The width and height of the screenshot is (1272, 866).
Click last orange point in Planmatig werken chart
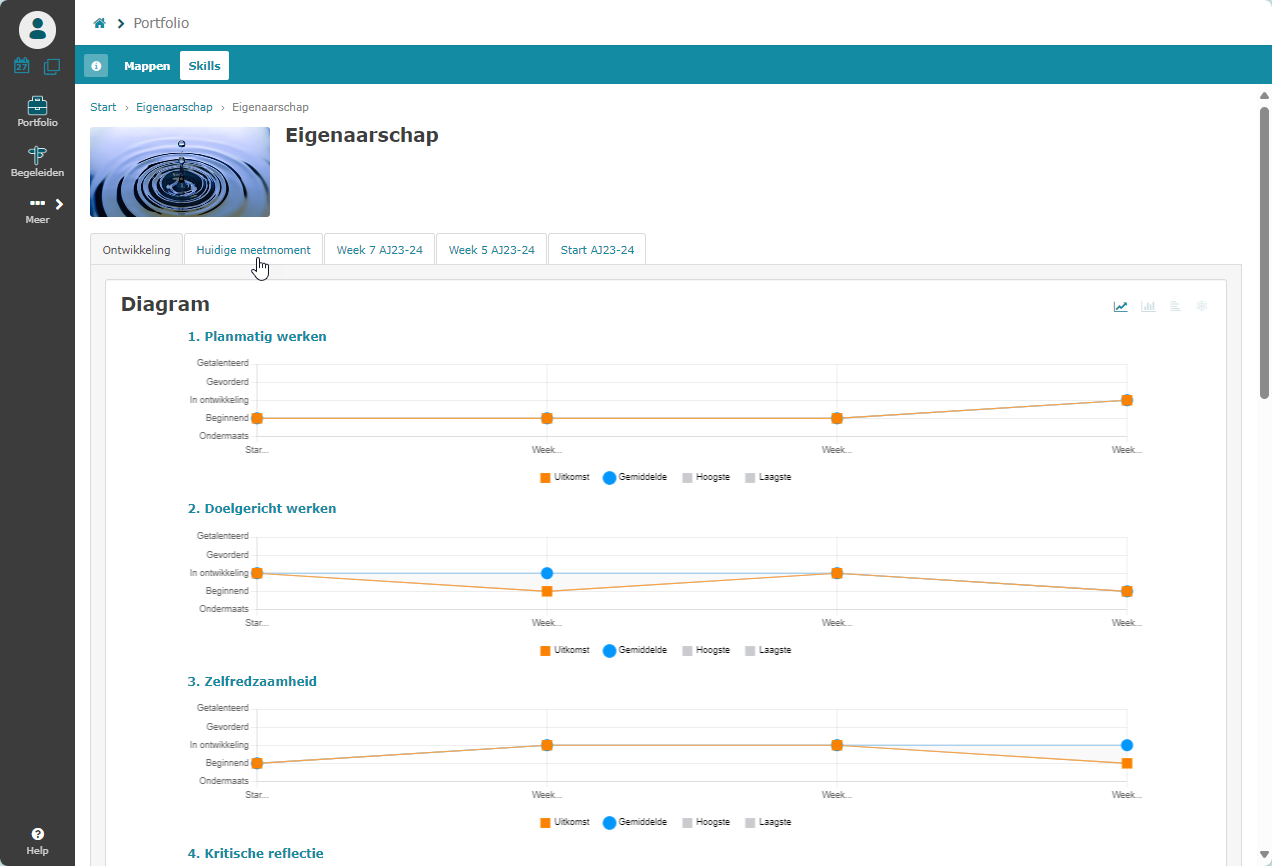[x=1127, y=400]
